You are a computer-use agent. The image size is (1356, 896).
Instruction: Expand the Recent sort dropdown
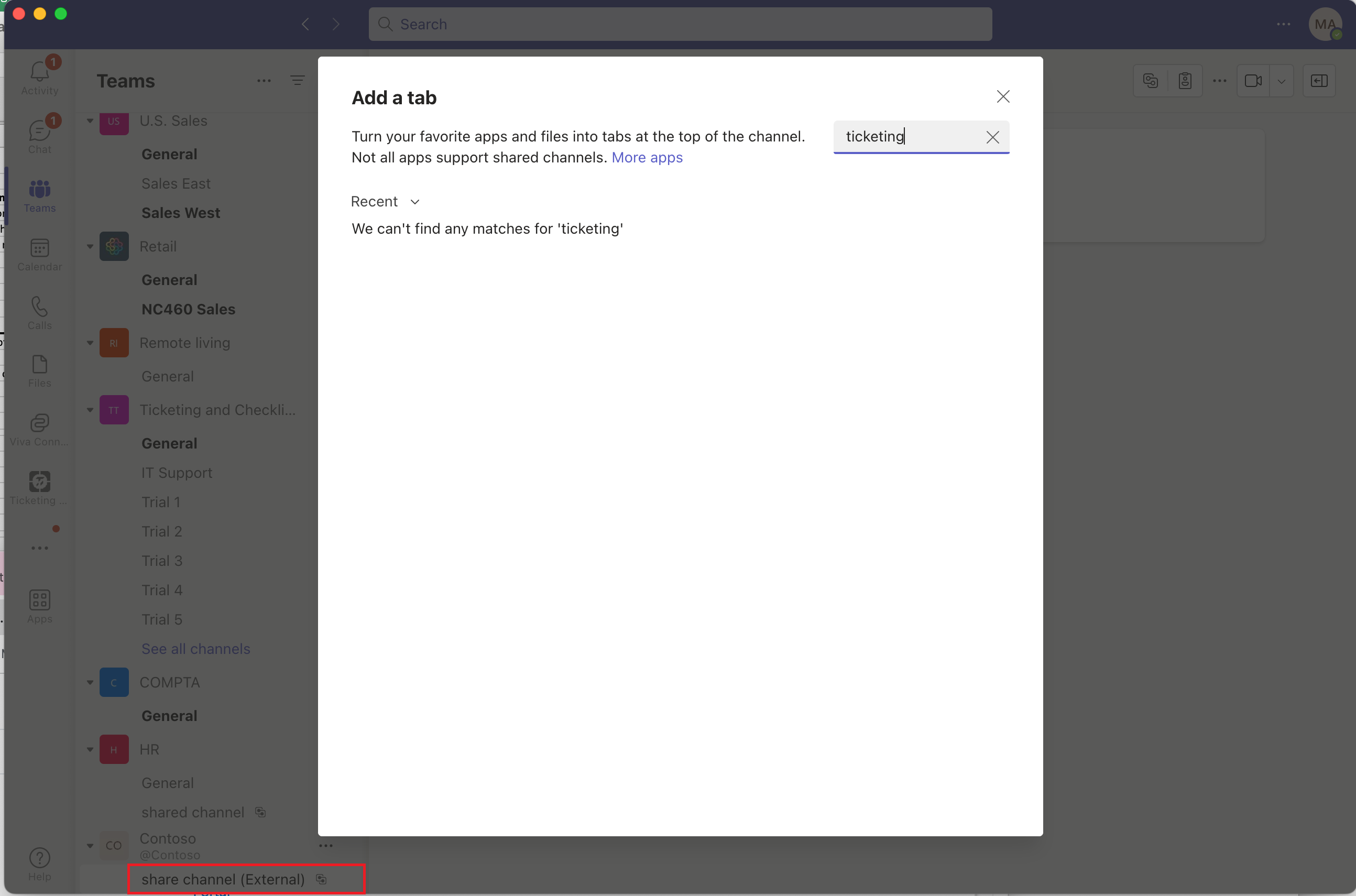coord(386,202)
